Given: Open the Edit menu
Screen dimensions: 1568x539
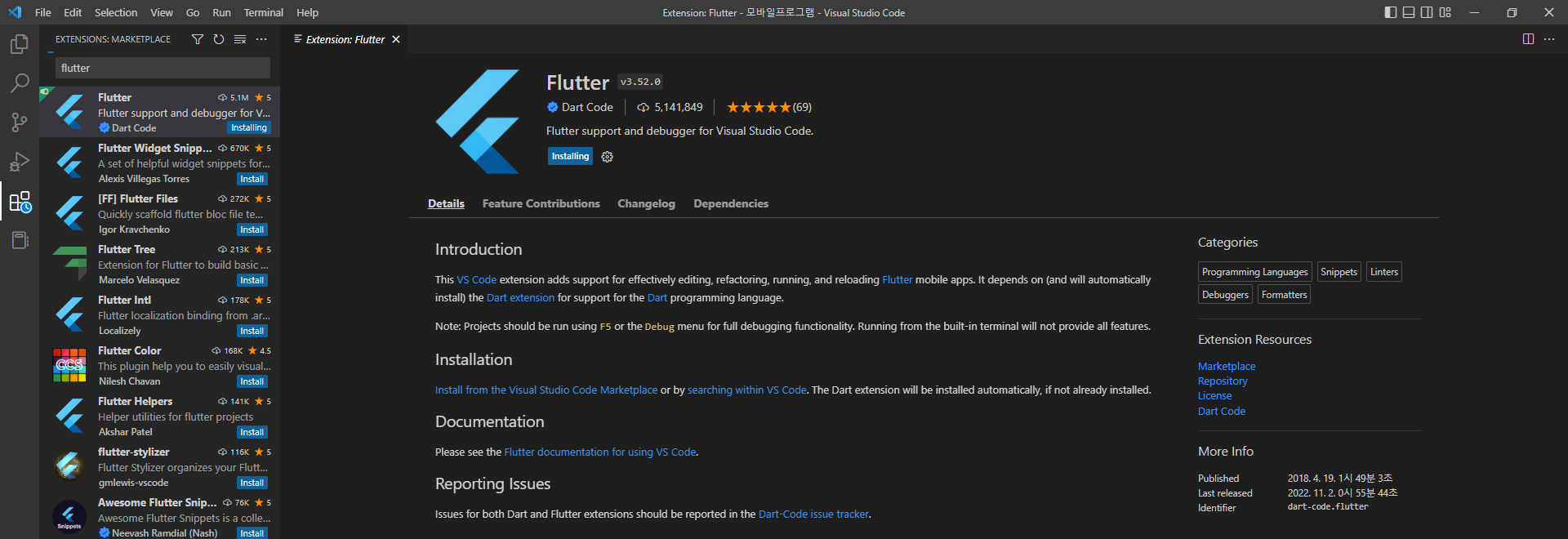Looking at the screenshot, I should 73,12.
